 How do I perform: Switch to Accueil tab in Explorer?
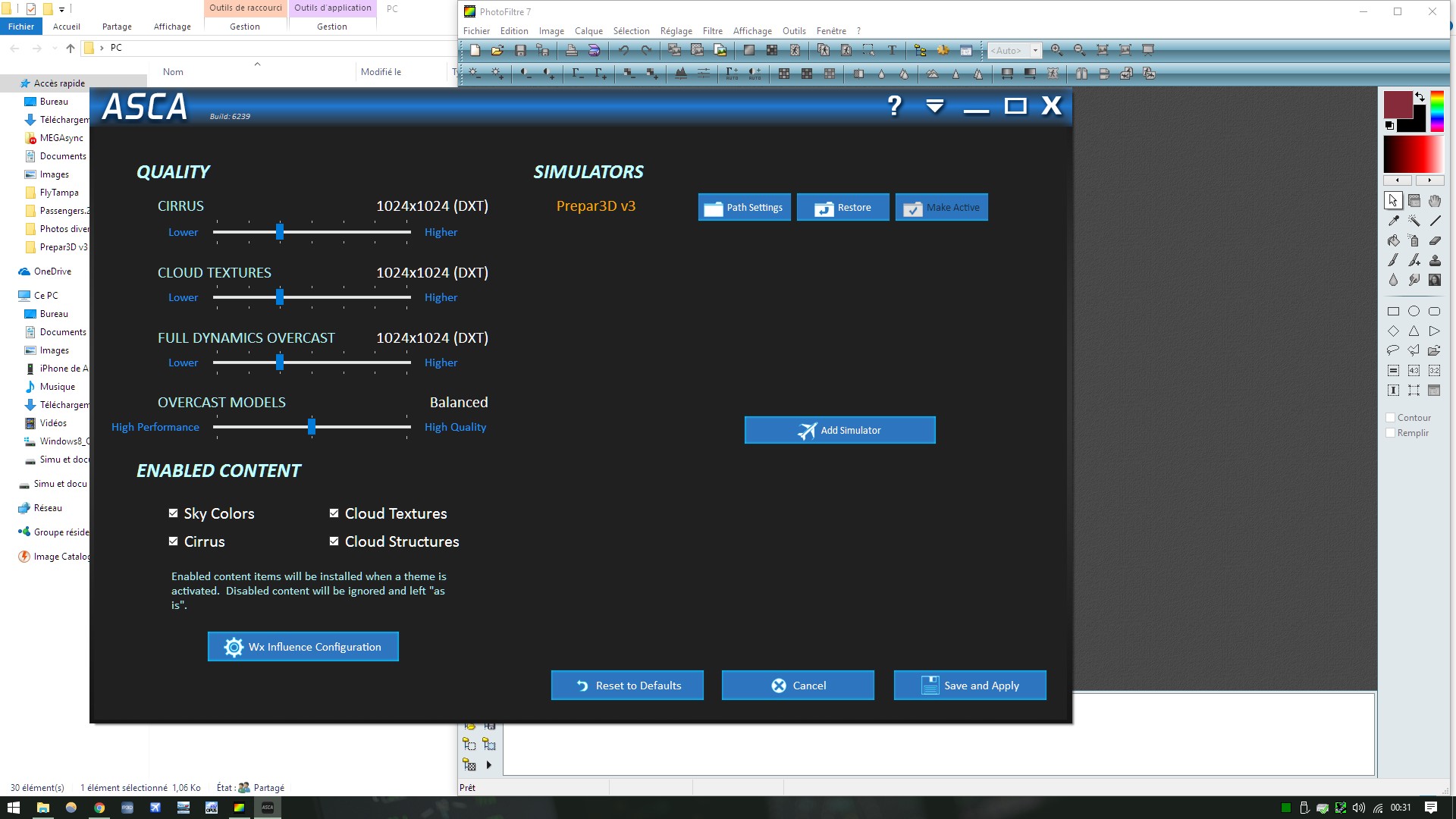[x=67, y=27]
